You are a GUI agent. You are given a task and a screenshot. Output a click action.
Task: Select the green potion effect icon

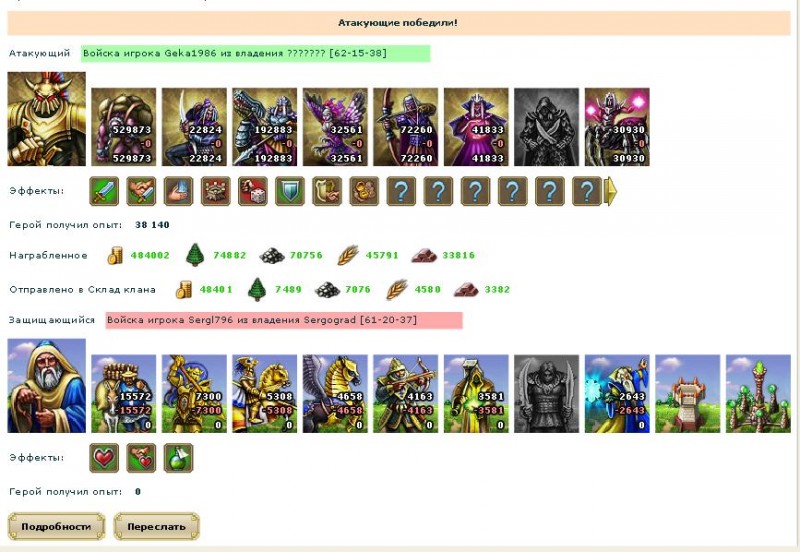179,458
